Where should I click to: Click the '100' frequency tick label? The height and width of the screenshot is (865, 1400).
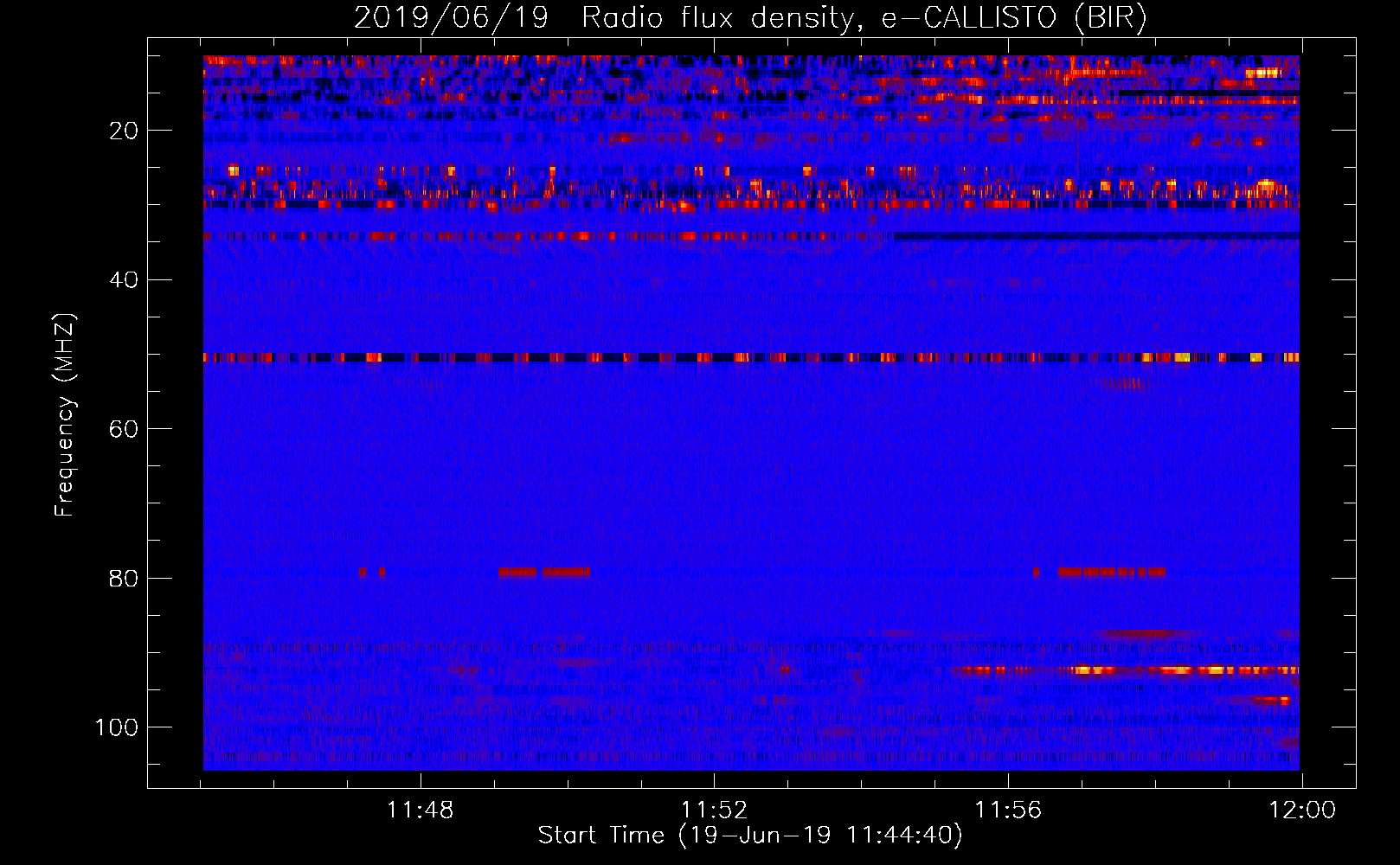tap(117, 727)
